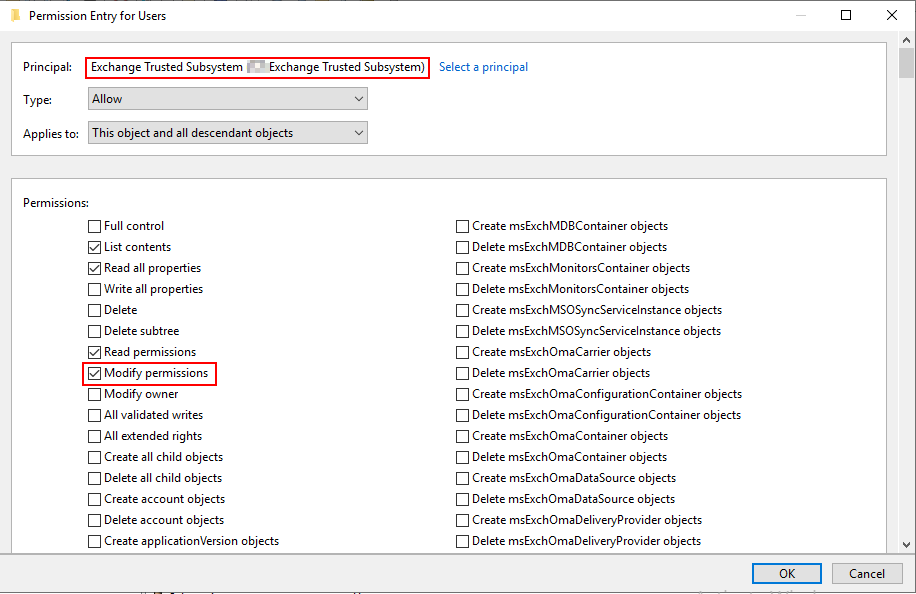This screenshot has height=594, width=916.
Task: Uncheck the List contents checkbox
Action: [x=94, y=247]
